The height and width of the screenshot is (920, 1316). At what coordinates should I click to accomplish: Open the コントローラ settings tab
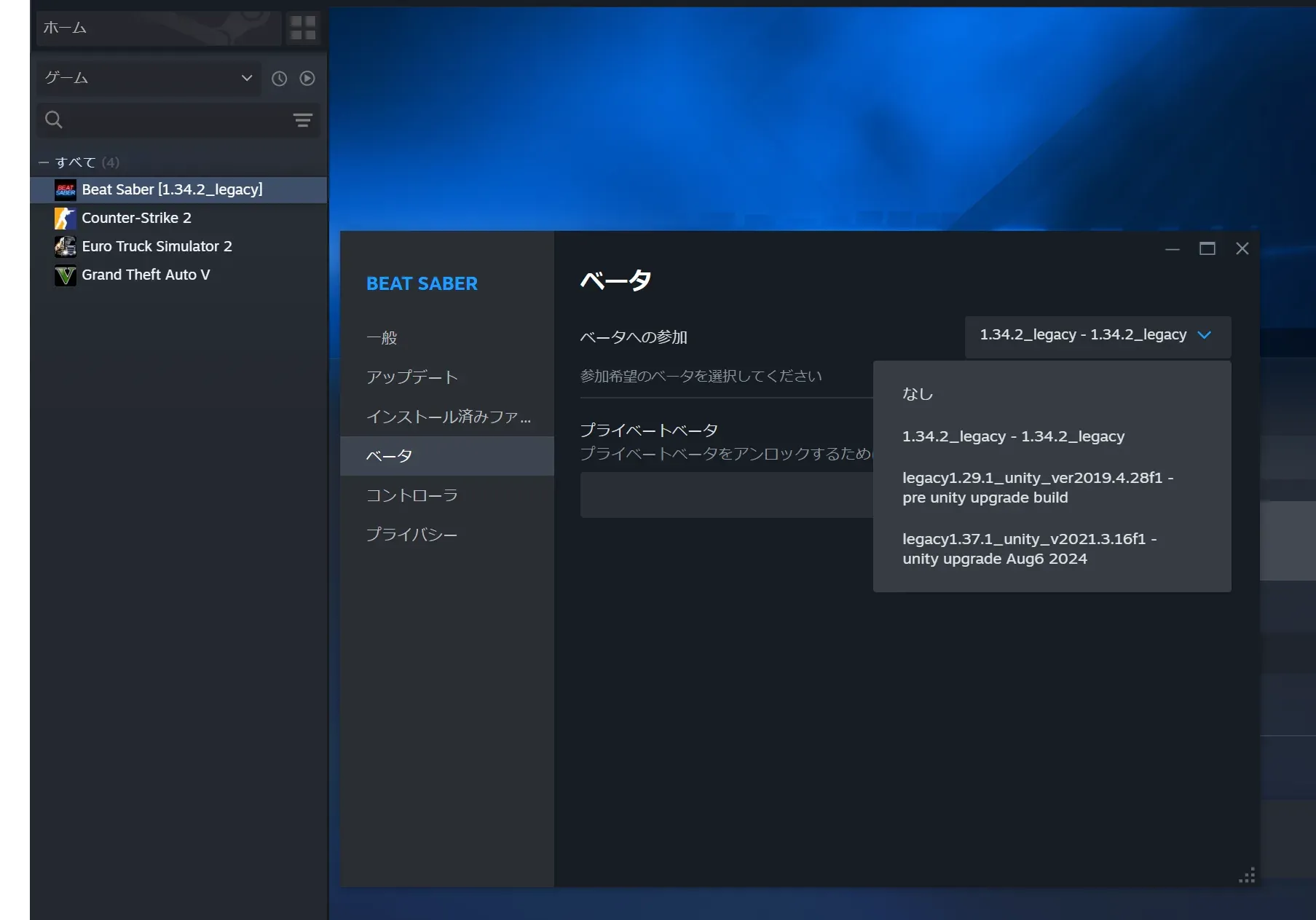click(412, 495)
